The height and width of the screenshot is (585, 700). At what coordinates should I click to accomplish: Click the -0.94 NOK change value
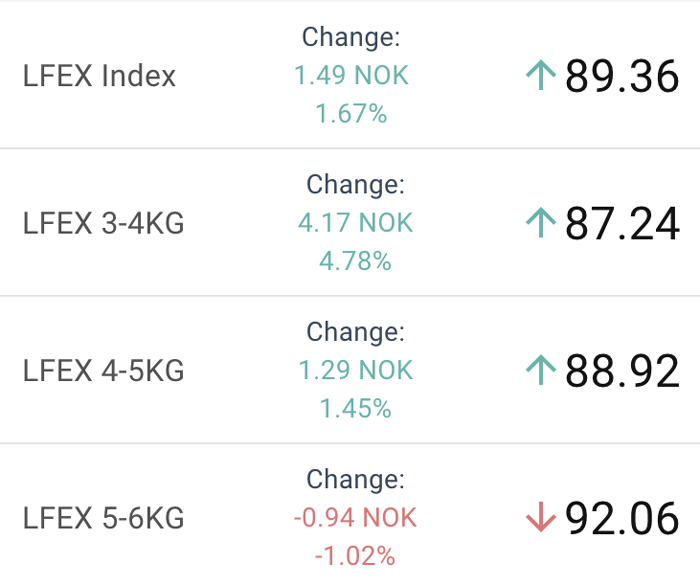click(355, 517)
